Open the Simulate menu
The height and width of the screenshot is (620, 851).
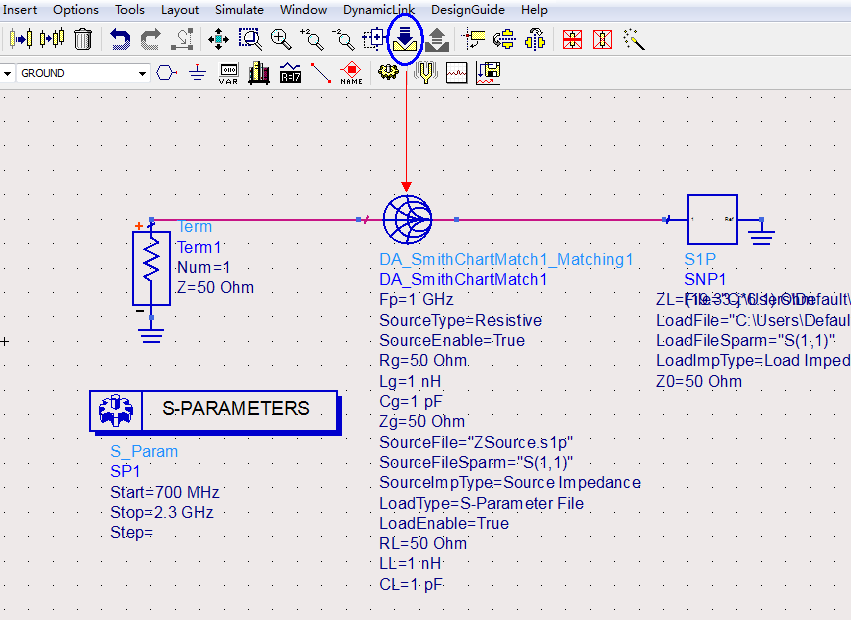[239, 10]
